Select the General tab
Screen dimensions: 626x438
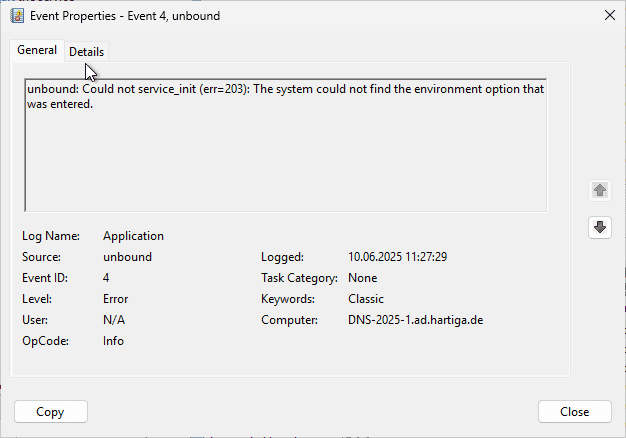[x=37, y=50]
